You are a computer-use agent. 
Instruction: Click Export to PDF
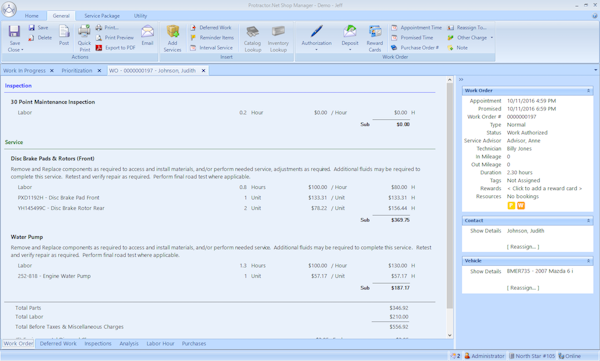(115, 47)
